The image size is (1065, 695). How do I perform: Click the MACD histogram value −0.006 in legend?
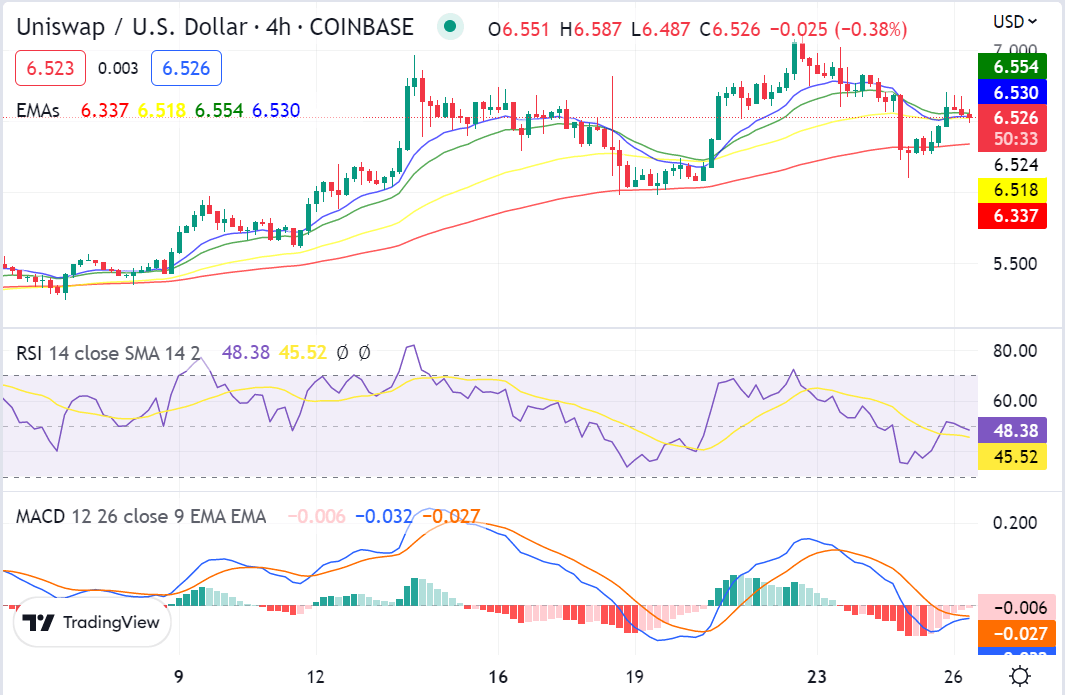pyautogui.click(x=317, y=516)
